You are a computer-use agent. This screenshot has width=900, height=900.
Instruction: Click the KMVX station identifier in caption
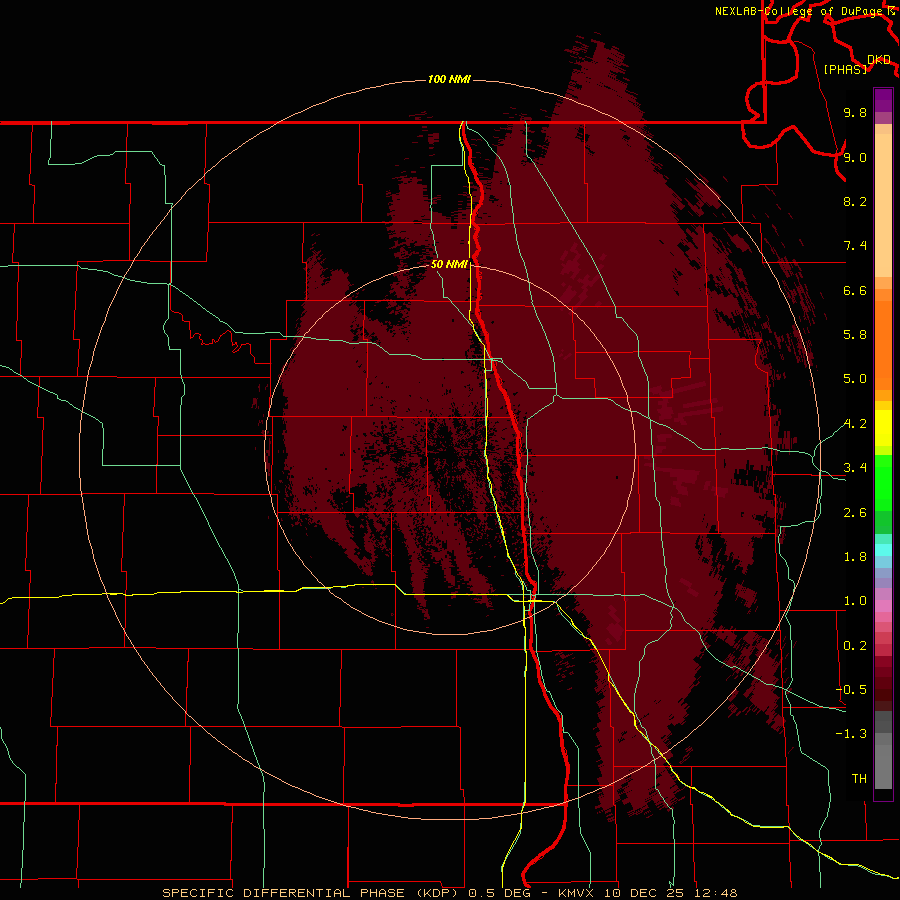(x=577, y=893)
